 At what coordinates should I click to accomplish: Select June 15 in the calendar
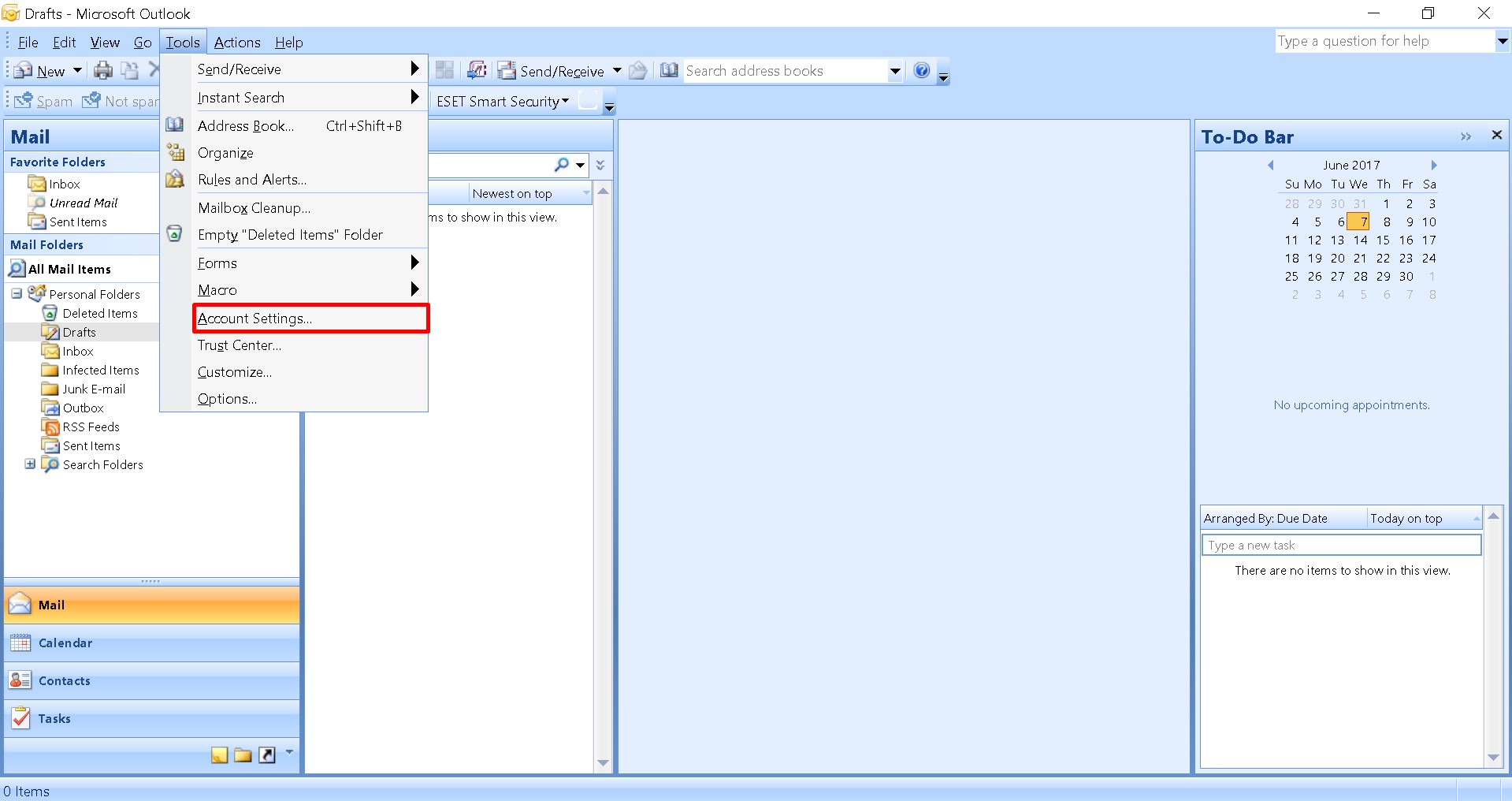pos(1383,240)
